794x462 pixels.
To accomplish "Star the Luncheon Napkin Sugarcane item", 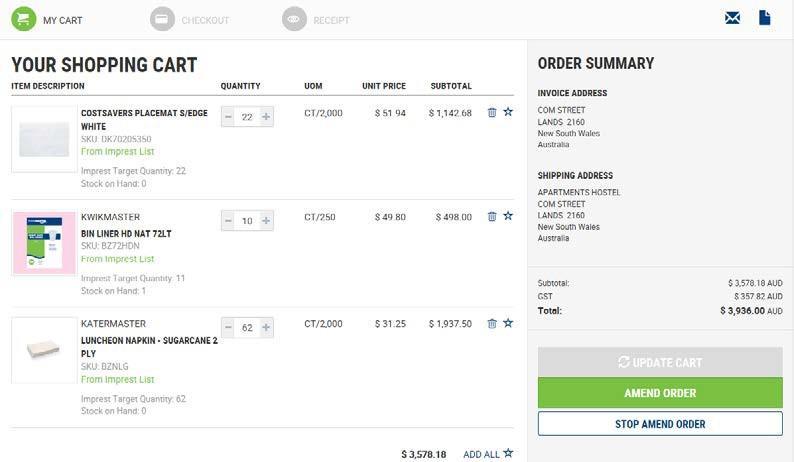I will point(508,323).
